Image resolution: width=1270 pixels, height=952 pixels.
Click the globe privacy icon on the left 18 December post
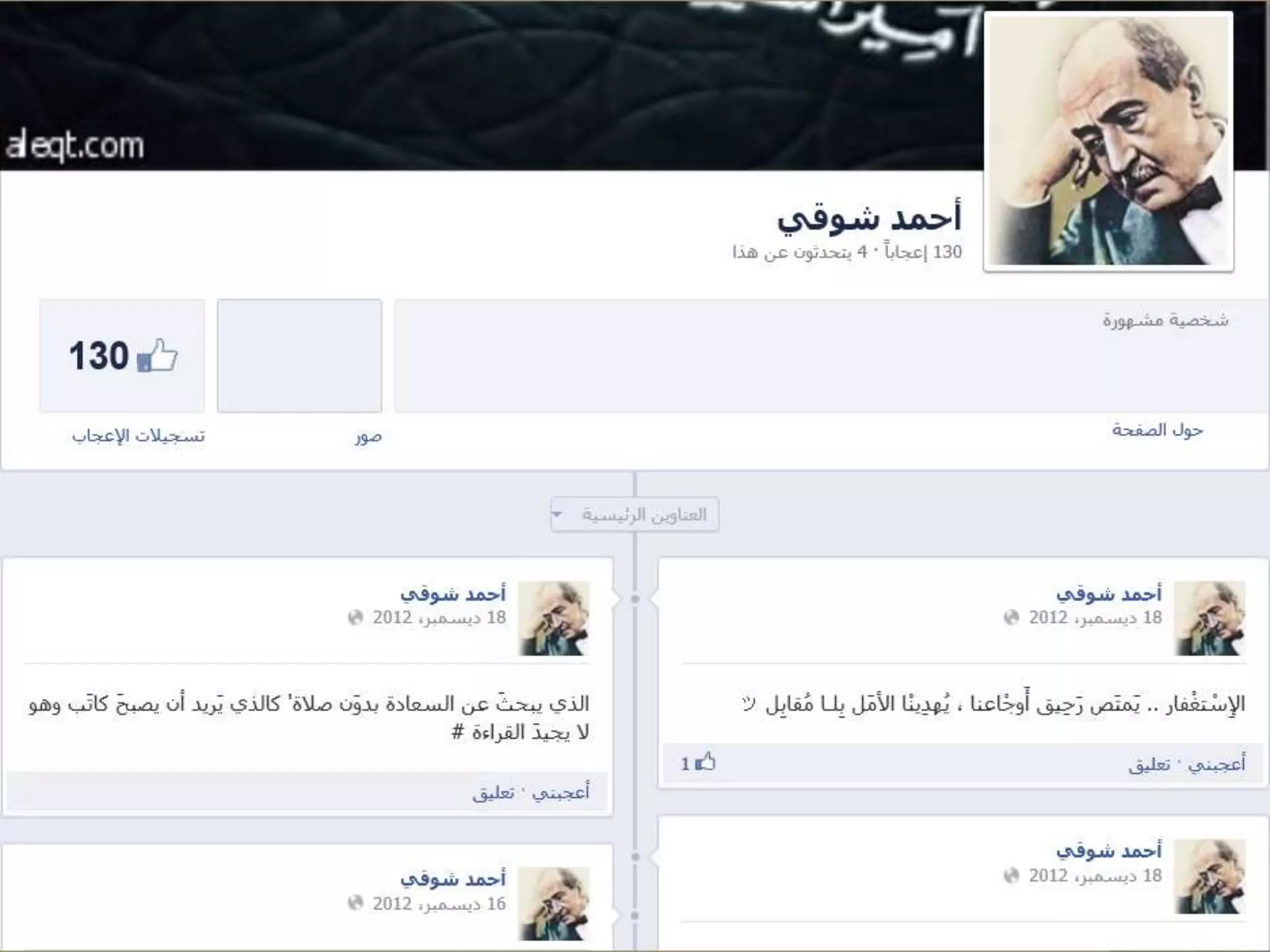[355, 617]
